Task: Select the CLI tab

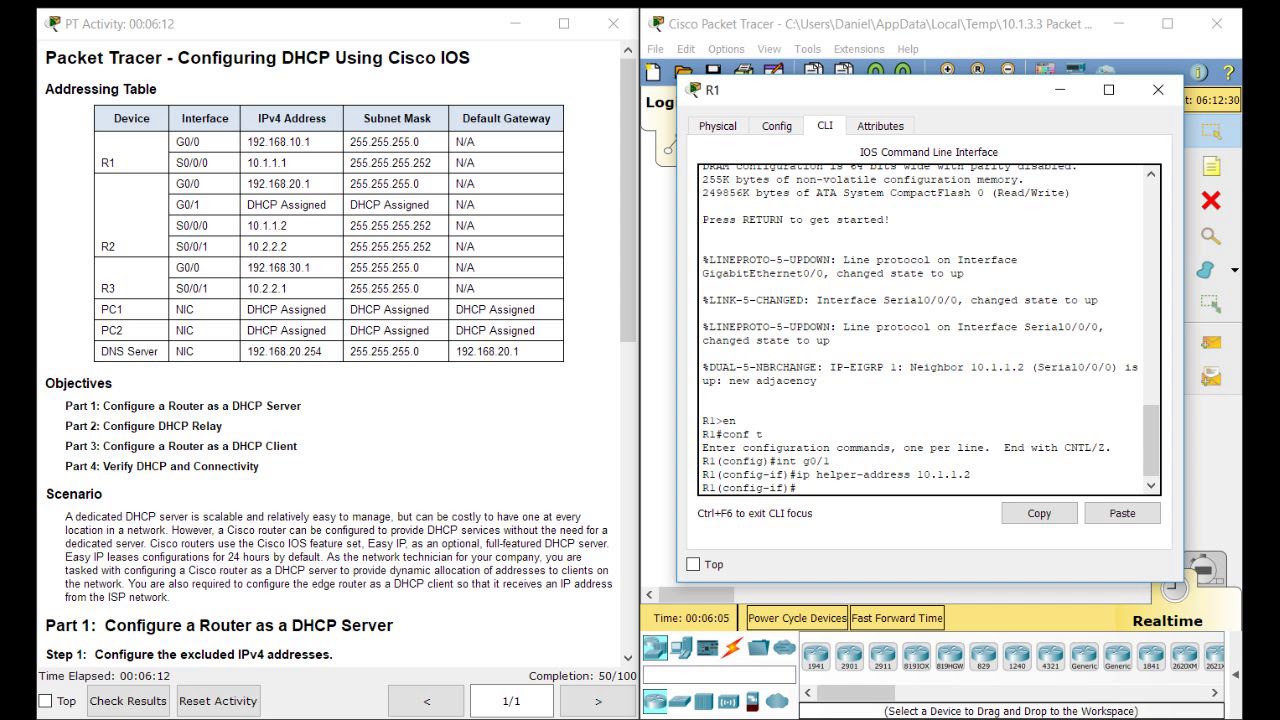Action: [x=825, y=125]
